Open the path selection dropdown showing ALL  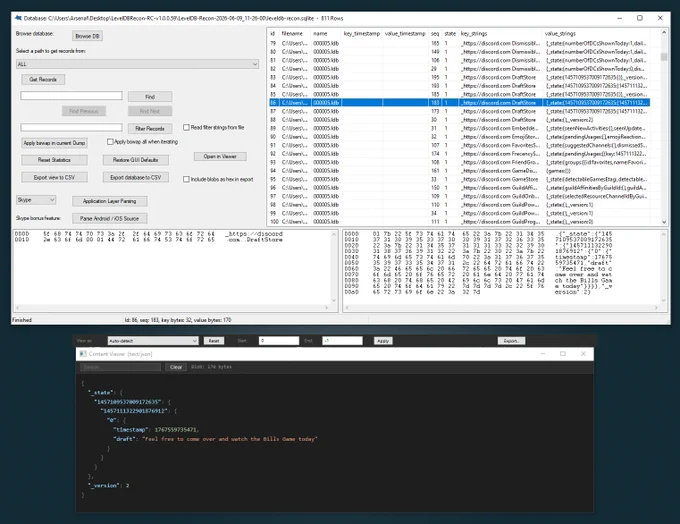click(x=137, y=64)
